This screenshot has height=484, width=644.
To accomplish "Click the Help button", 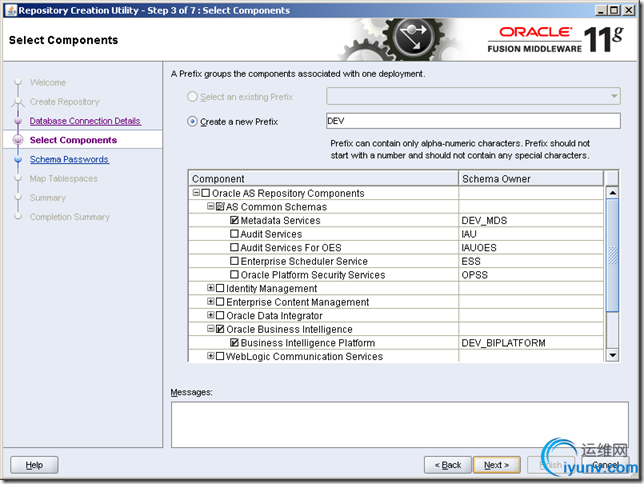I will [x=34, y=465].
